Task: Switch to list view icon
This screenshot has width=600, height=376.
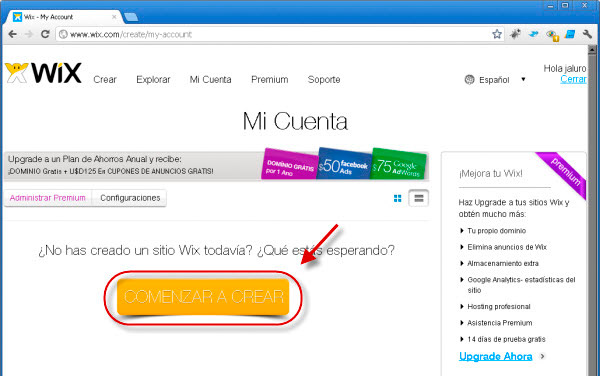Action: (x=419, y=198)
